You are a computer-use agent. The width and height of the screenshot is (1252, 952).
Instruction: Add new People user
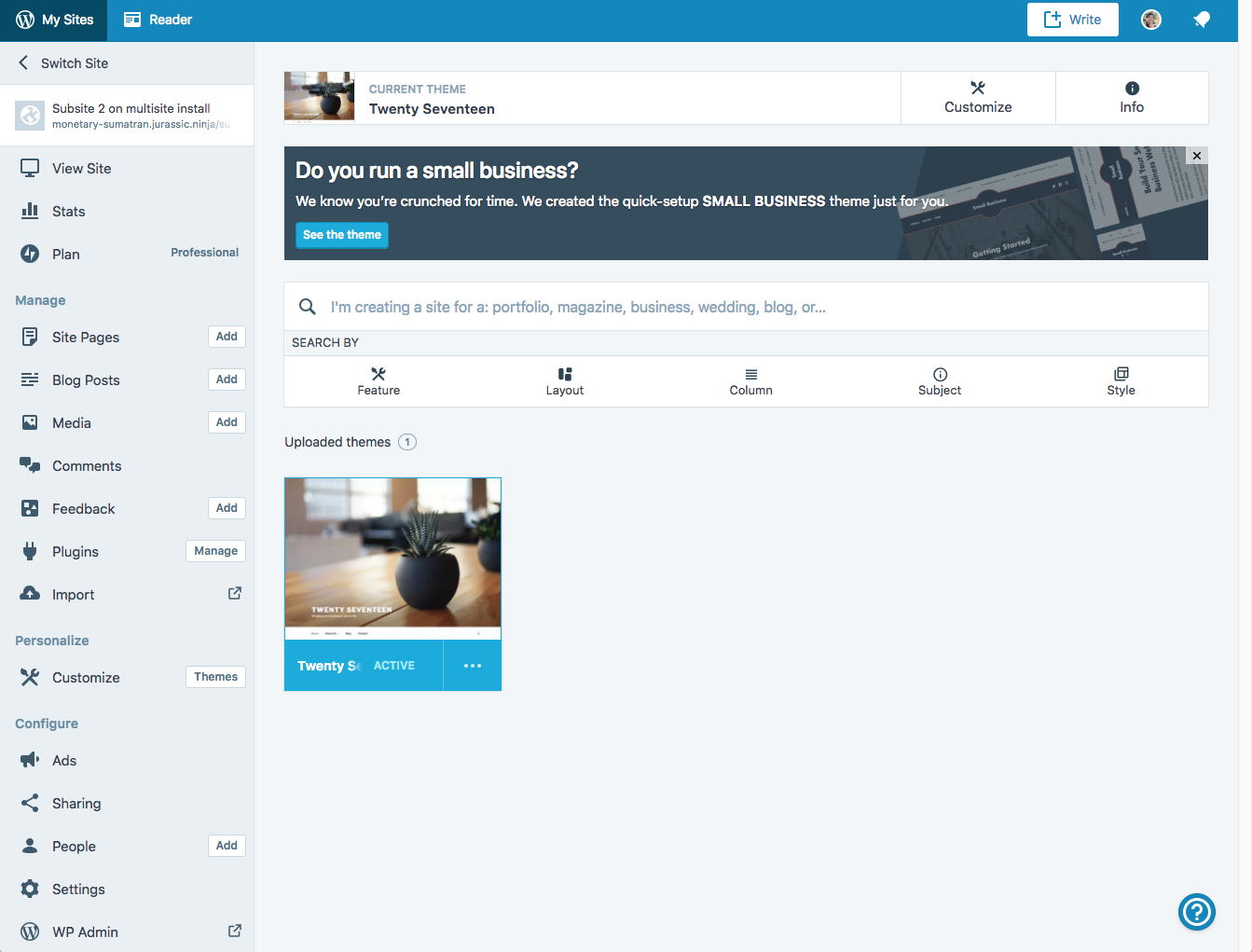tap(227, 846)
